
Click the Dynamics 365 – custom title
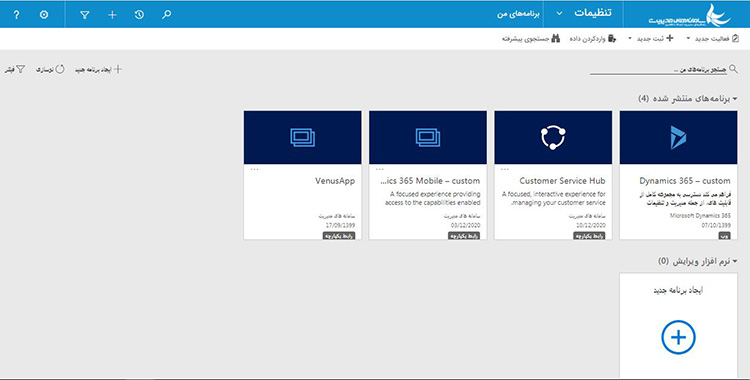click(685, 181)
